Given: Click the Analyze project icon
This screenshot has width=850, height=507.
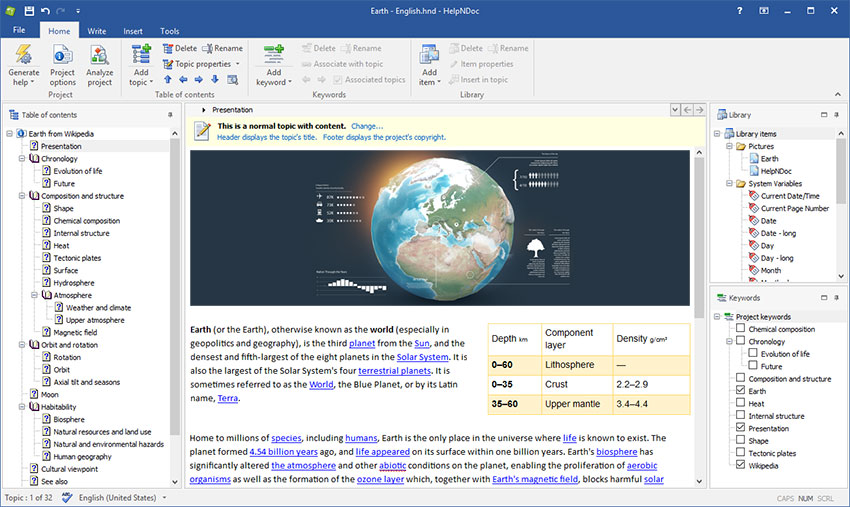Looking at the screenshot, I should (x=100, y=56).
